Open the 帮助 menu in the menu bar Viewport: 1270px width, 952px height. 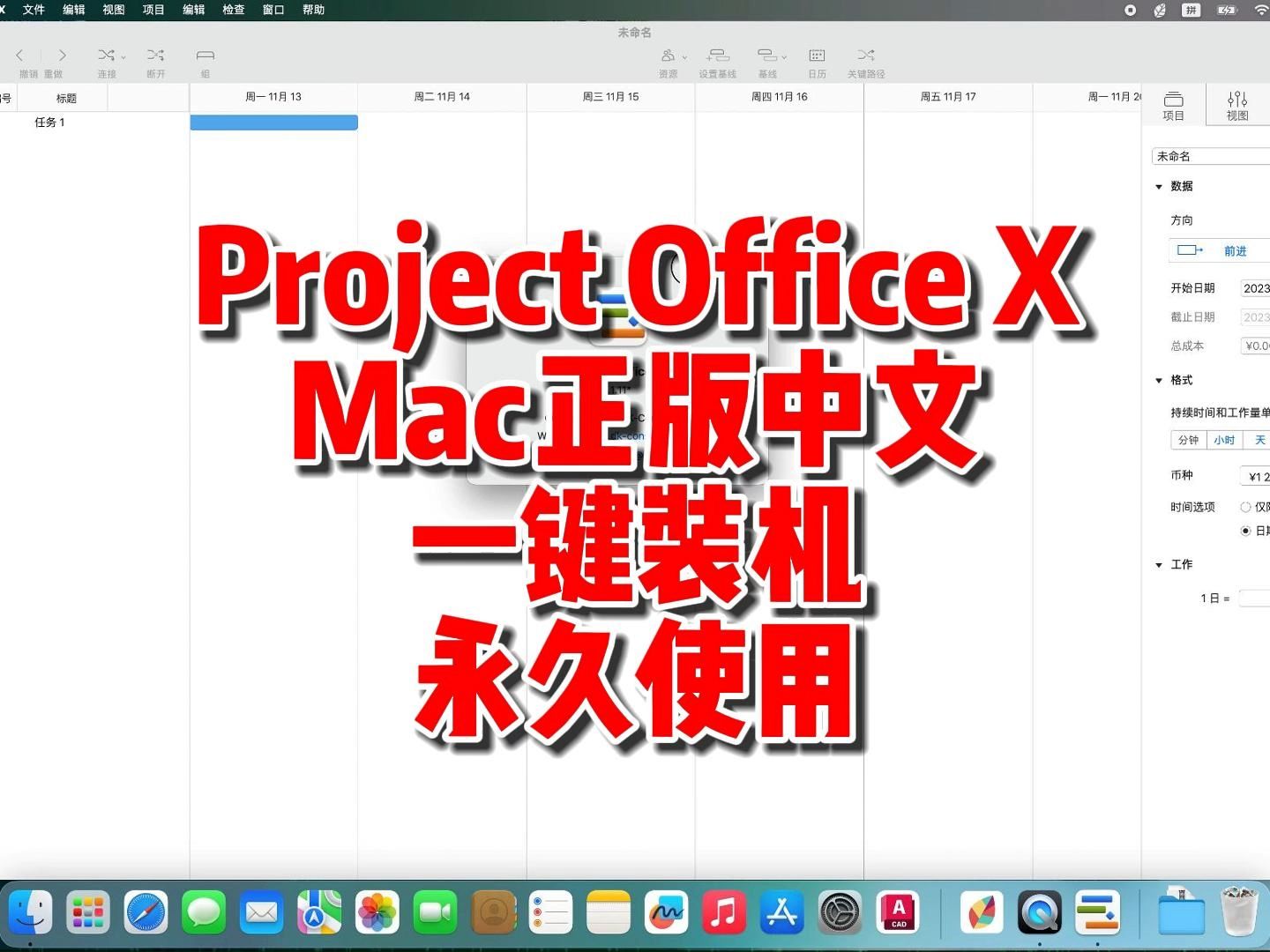point(313,10)
